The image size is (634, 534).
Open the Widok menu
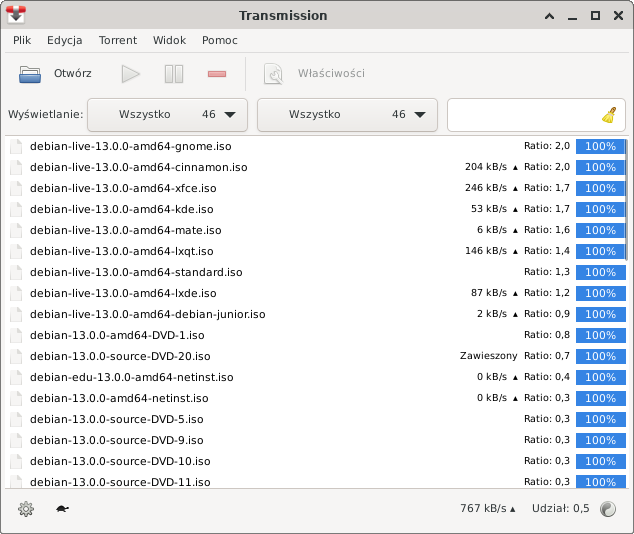point(169,41)
